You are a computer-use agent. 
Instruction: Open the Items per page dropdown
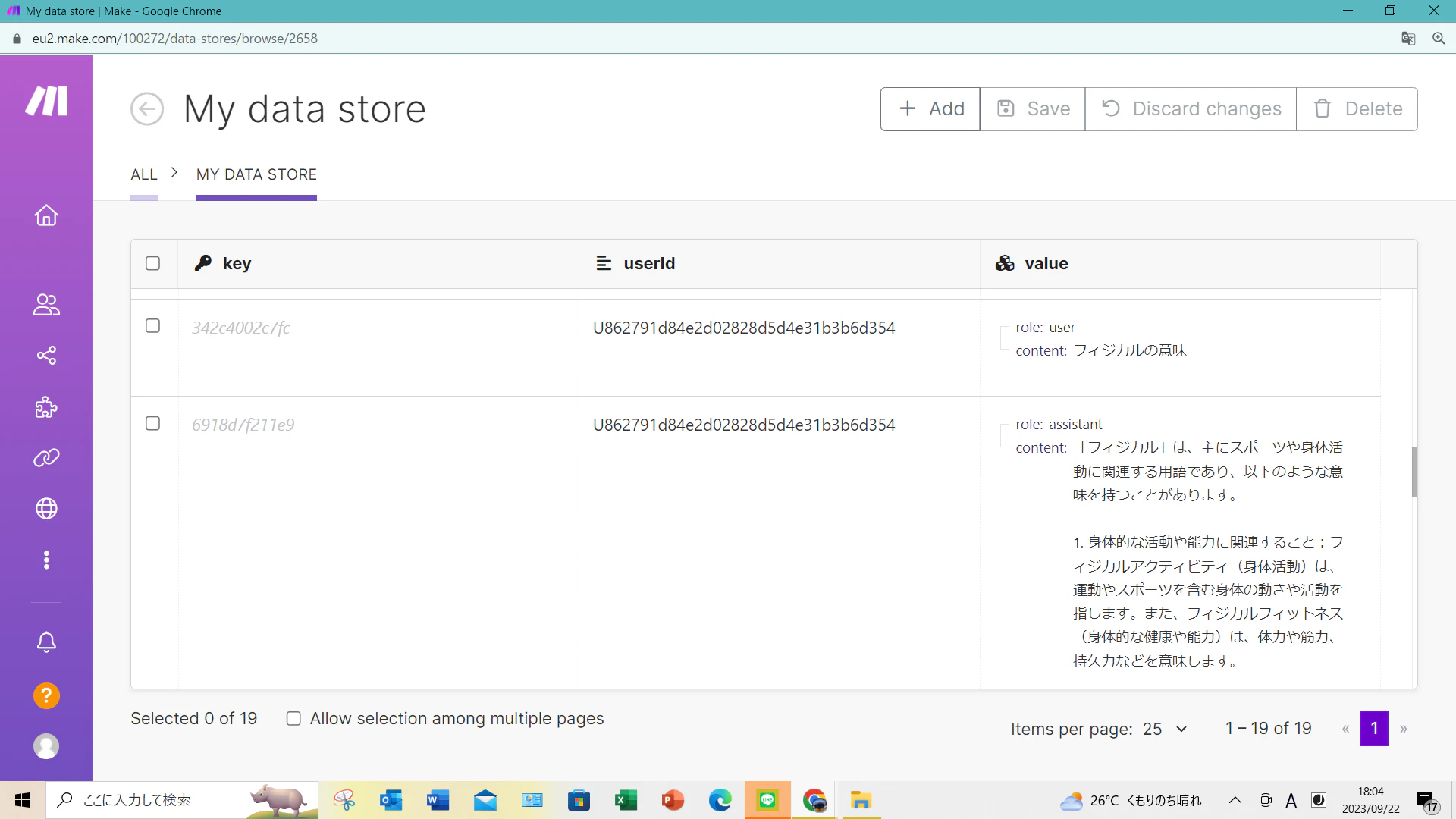[x=1165, y=729]
